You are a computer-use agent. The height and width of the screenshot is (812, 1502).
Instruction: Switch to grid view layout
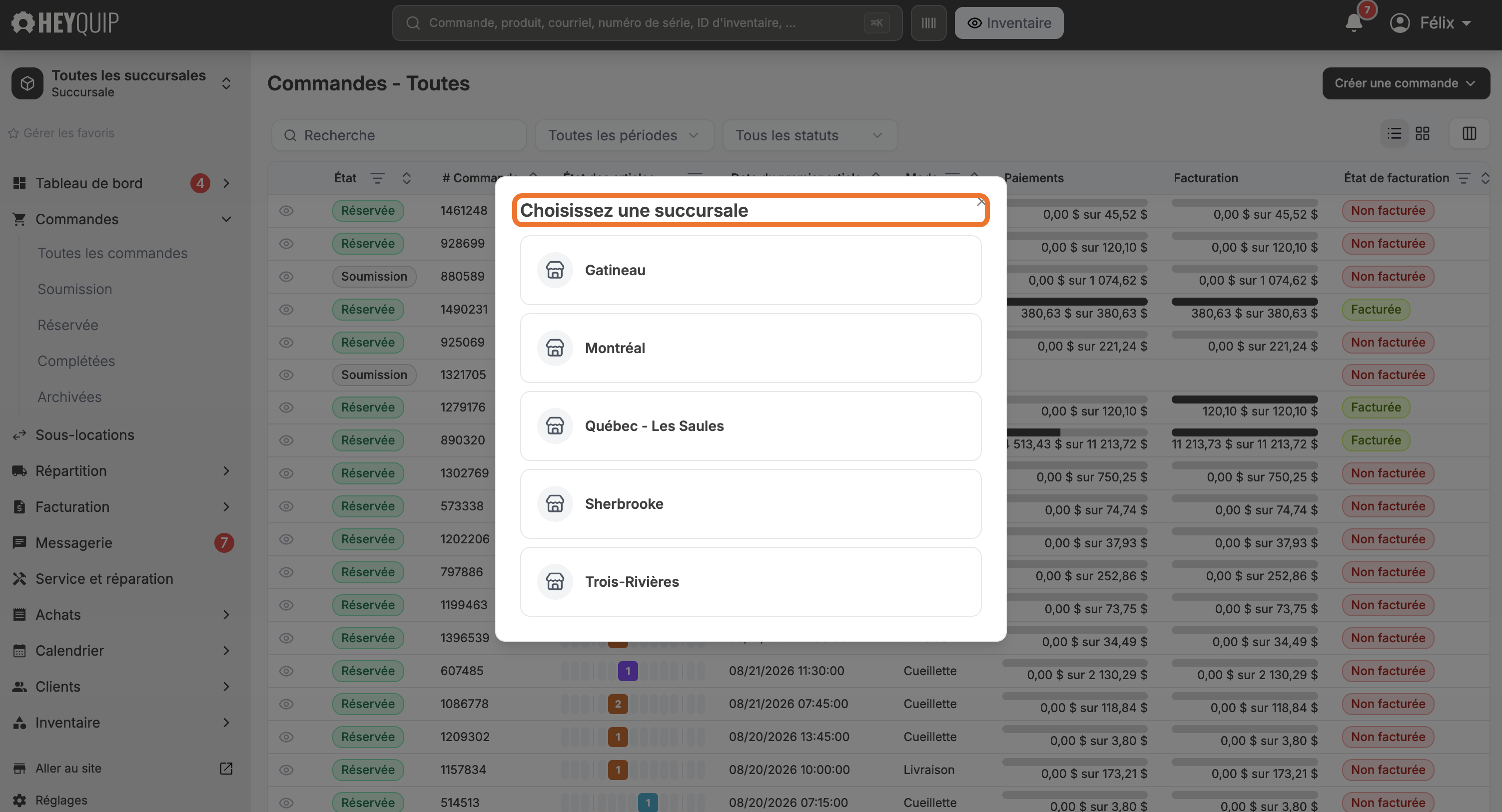click(x=1422, y=134)
